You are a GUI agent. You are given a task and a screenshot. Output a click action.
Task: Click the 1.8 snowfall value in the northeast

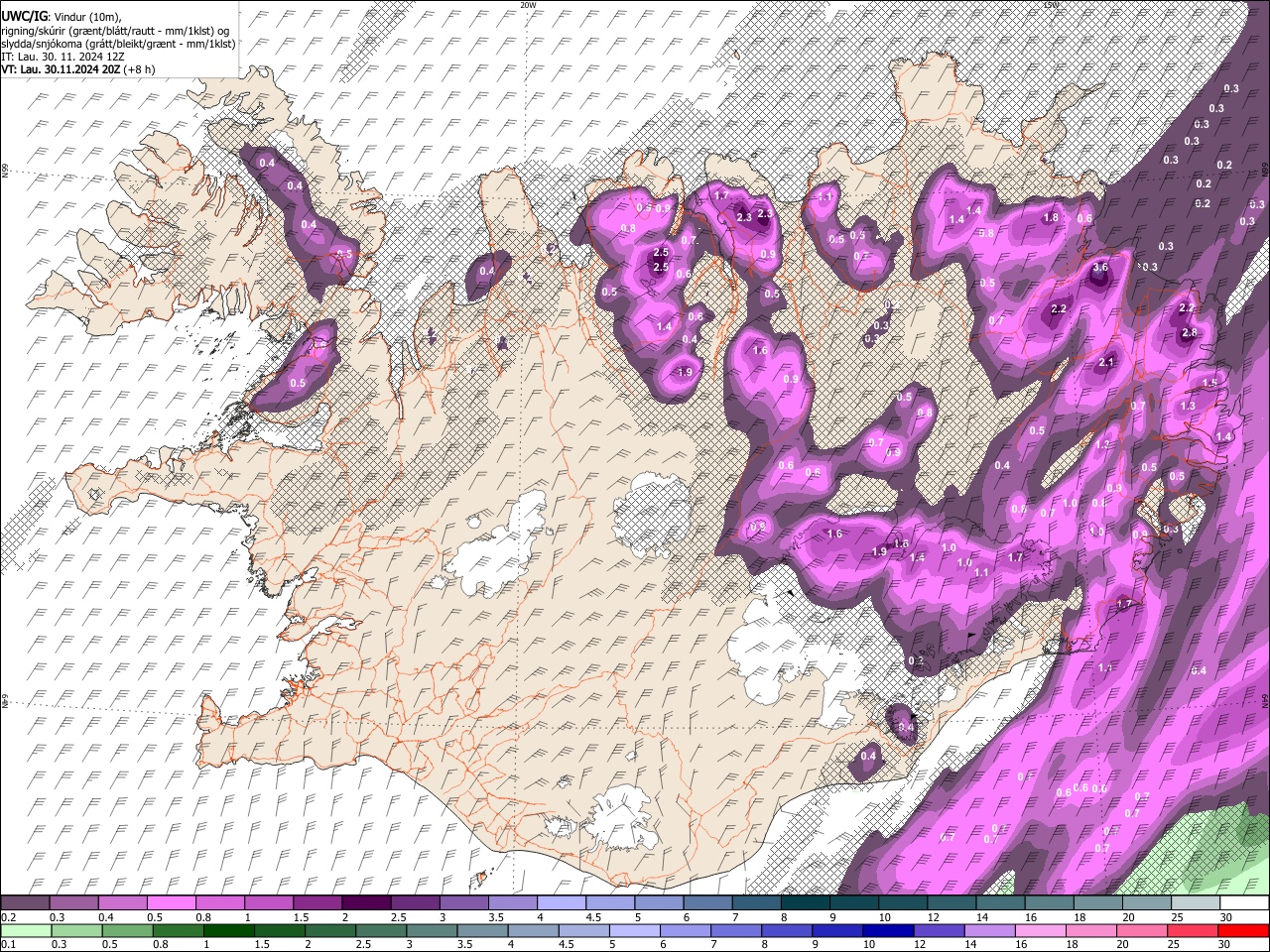1052,217
